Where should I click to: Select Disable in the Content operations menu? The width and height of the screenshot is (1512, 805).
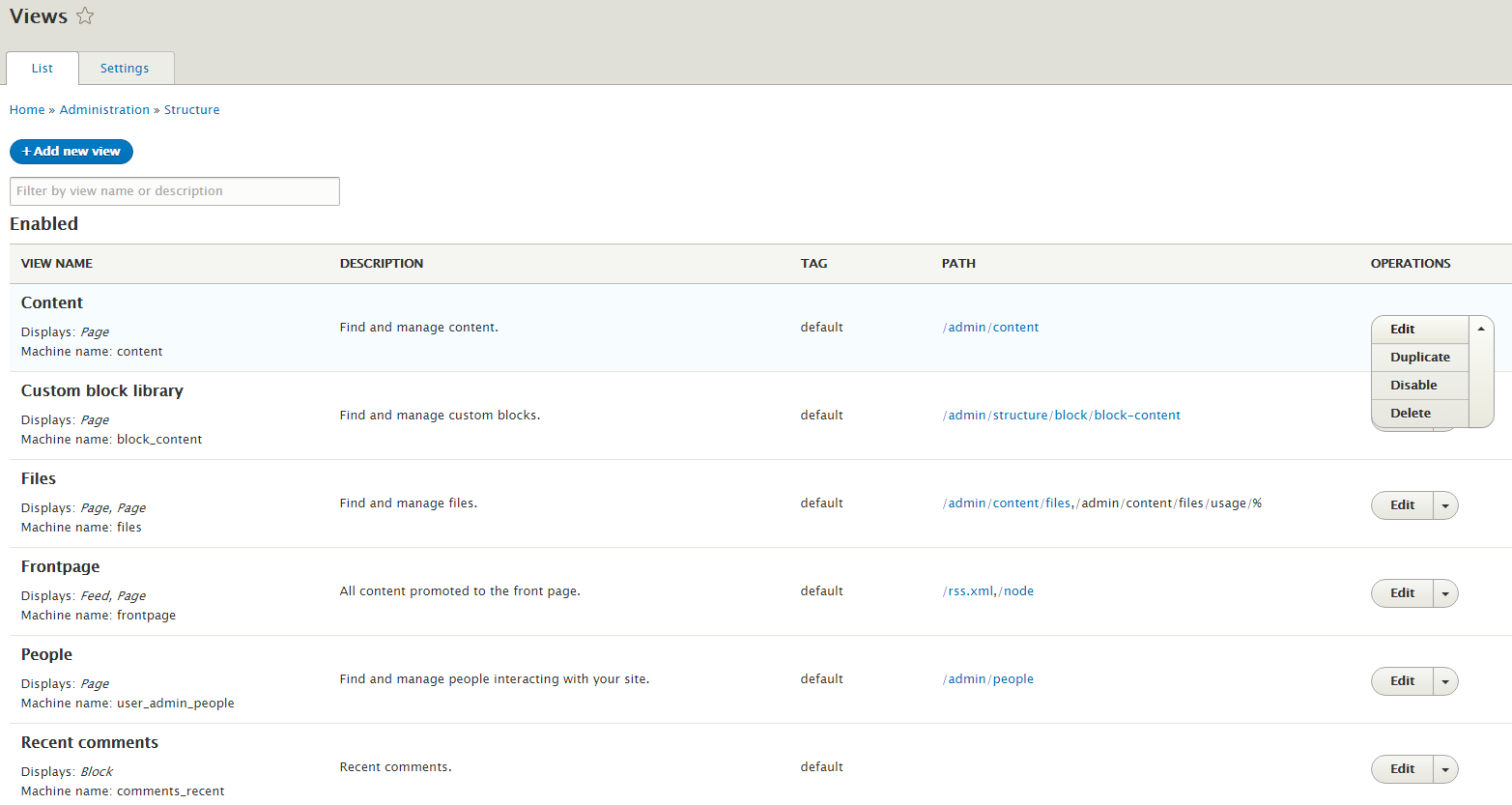[x=1413, y=386]
